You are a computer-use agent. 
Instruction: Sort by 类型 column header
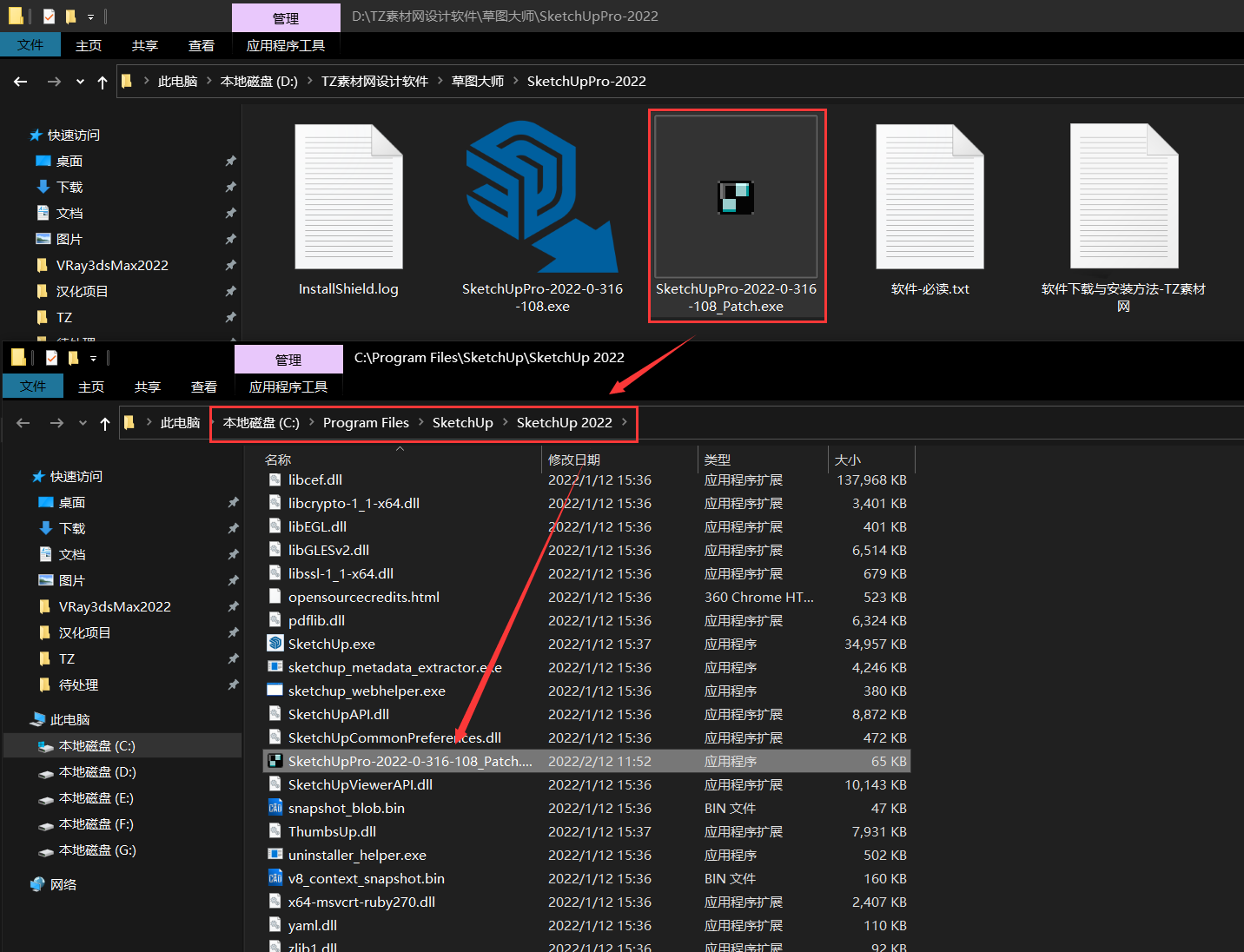pos(718,459)
